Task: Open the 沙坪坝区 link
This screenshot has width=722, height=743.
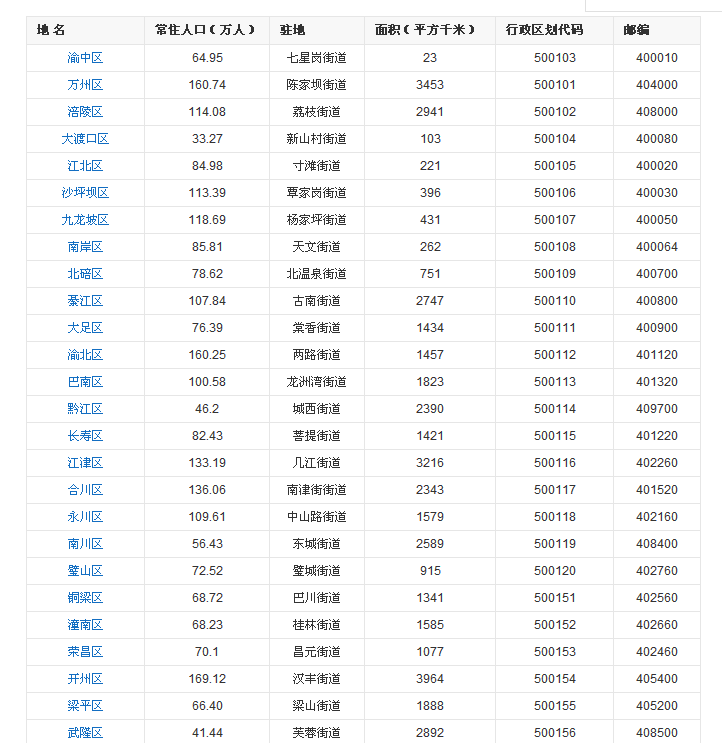Action: click(x=85, y=193)
